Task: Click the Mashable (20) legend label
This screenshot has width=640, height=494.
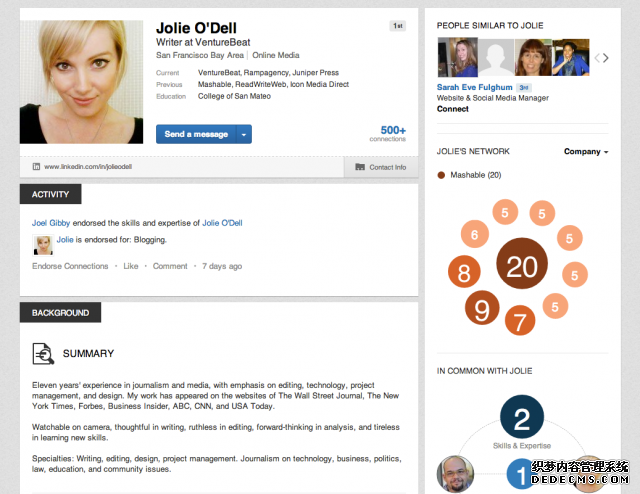Action: tap(476, 175)
